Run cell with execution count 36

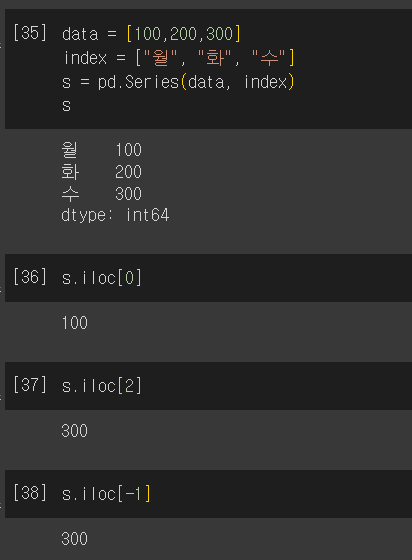[x=30, y=277]
